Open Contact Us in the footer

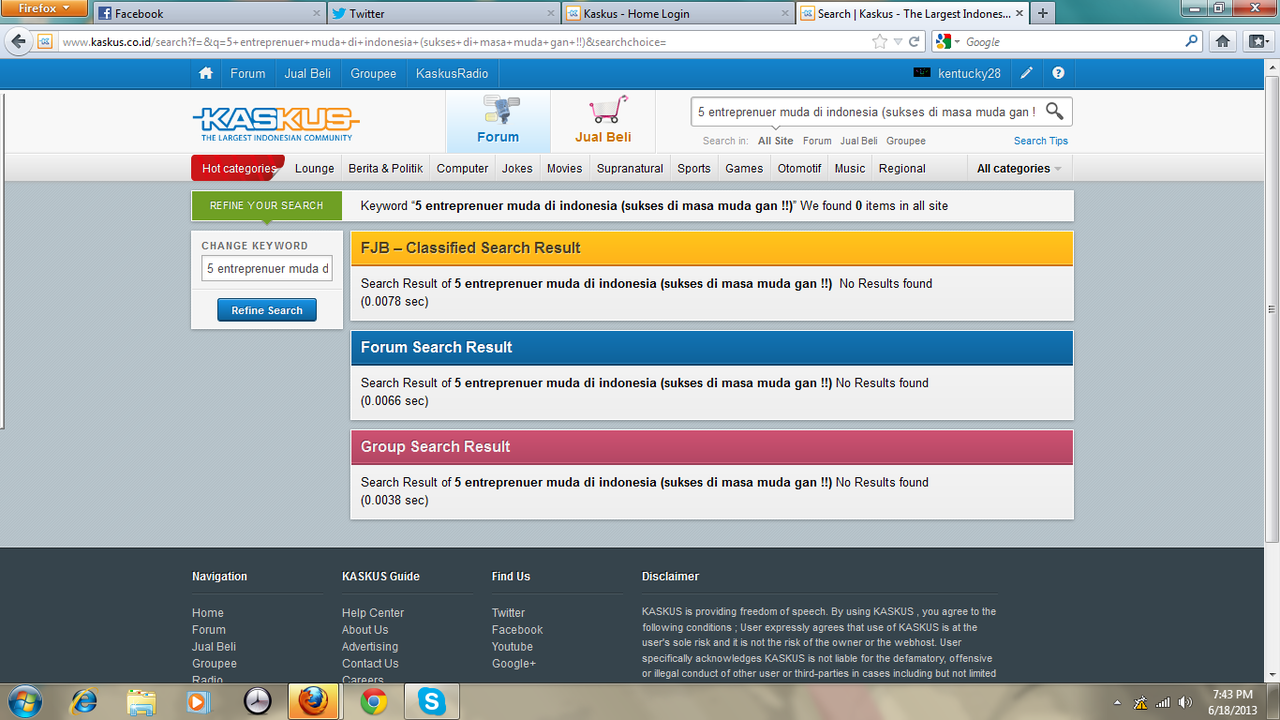tap(370, 664)
